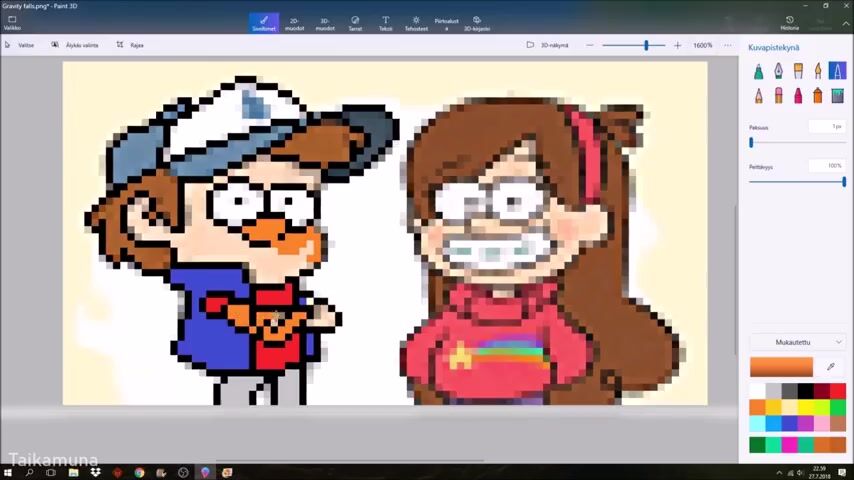
Task: Select the Eraser tool
Action: [778, 96]
